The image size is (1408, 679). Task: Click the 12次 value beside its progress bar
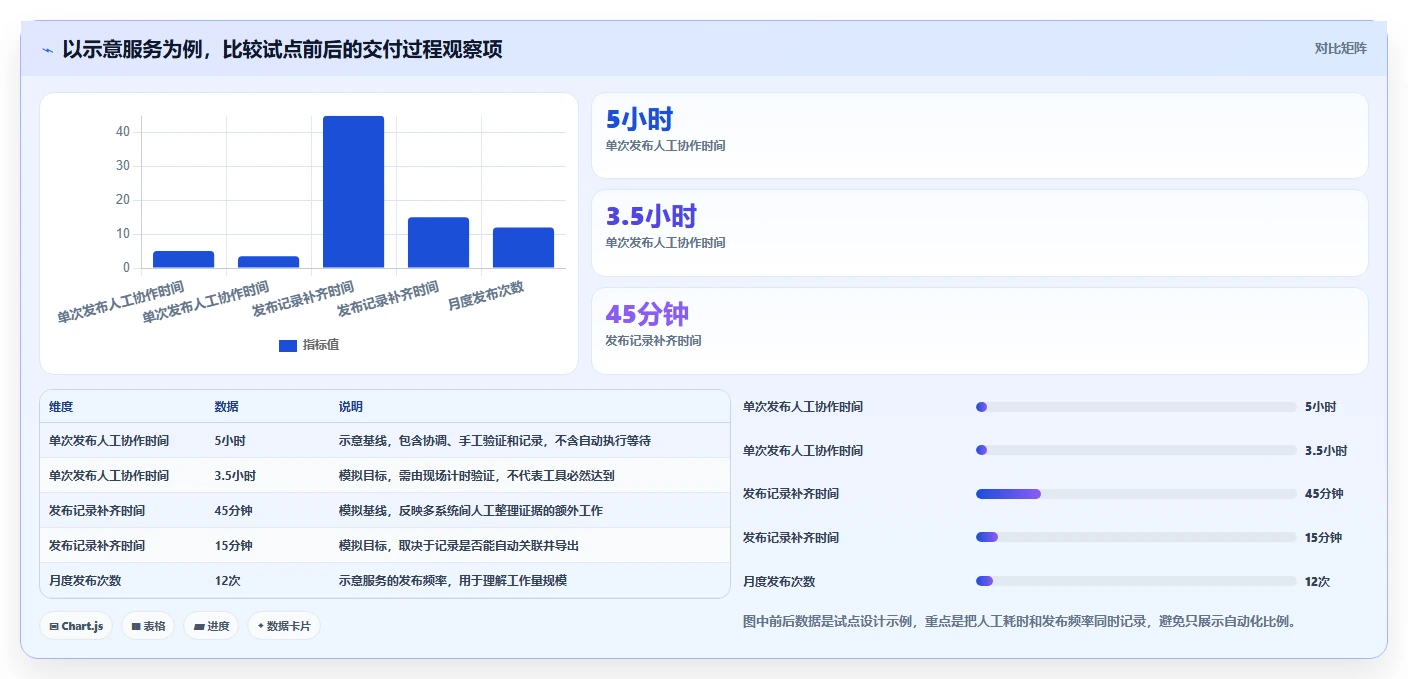tap(1318, 581)
